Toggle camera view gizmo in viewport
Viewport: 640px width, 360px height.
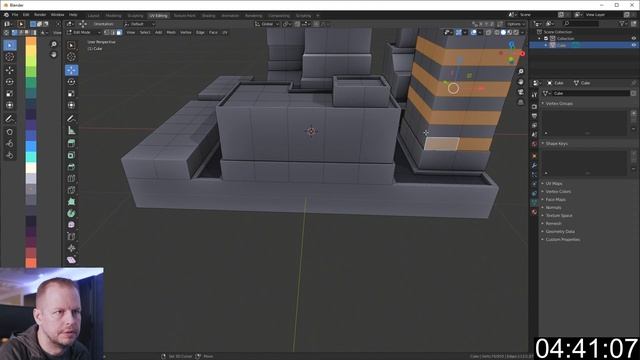[521, 92]
